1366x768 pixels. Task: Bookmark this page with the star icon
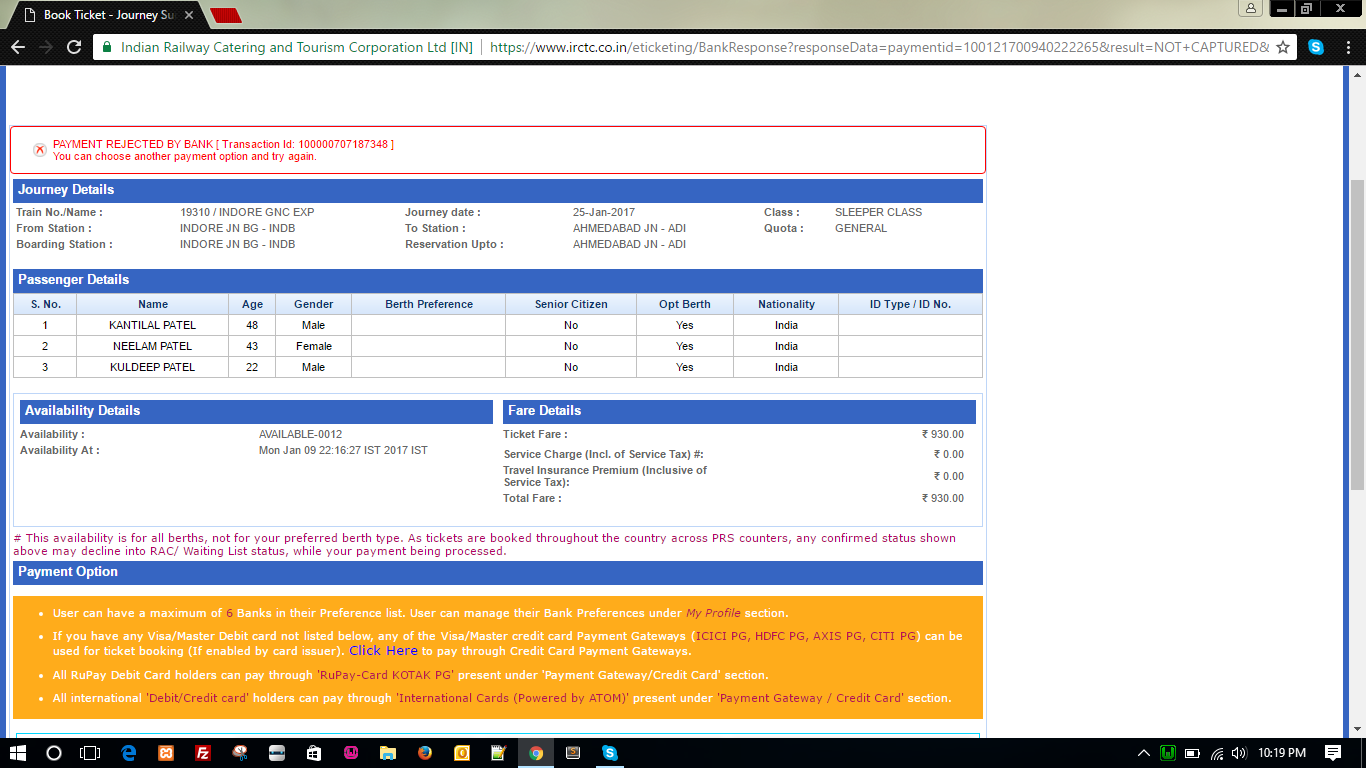1283,47
